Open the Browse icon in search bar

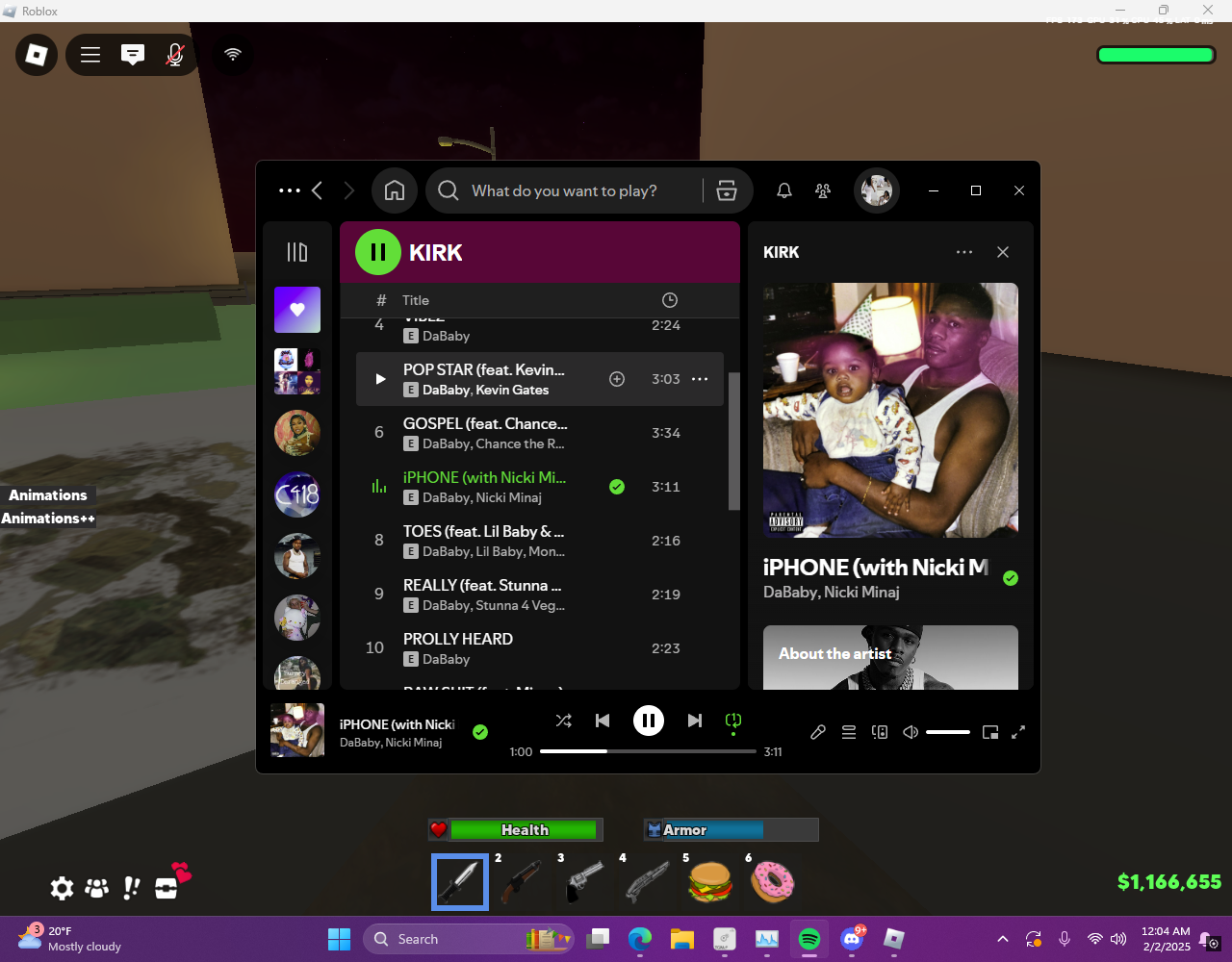click(727, 190)
